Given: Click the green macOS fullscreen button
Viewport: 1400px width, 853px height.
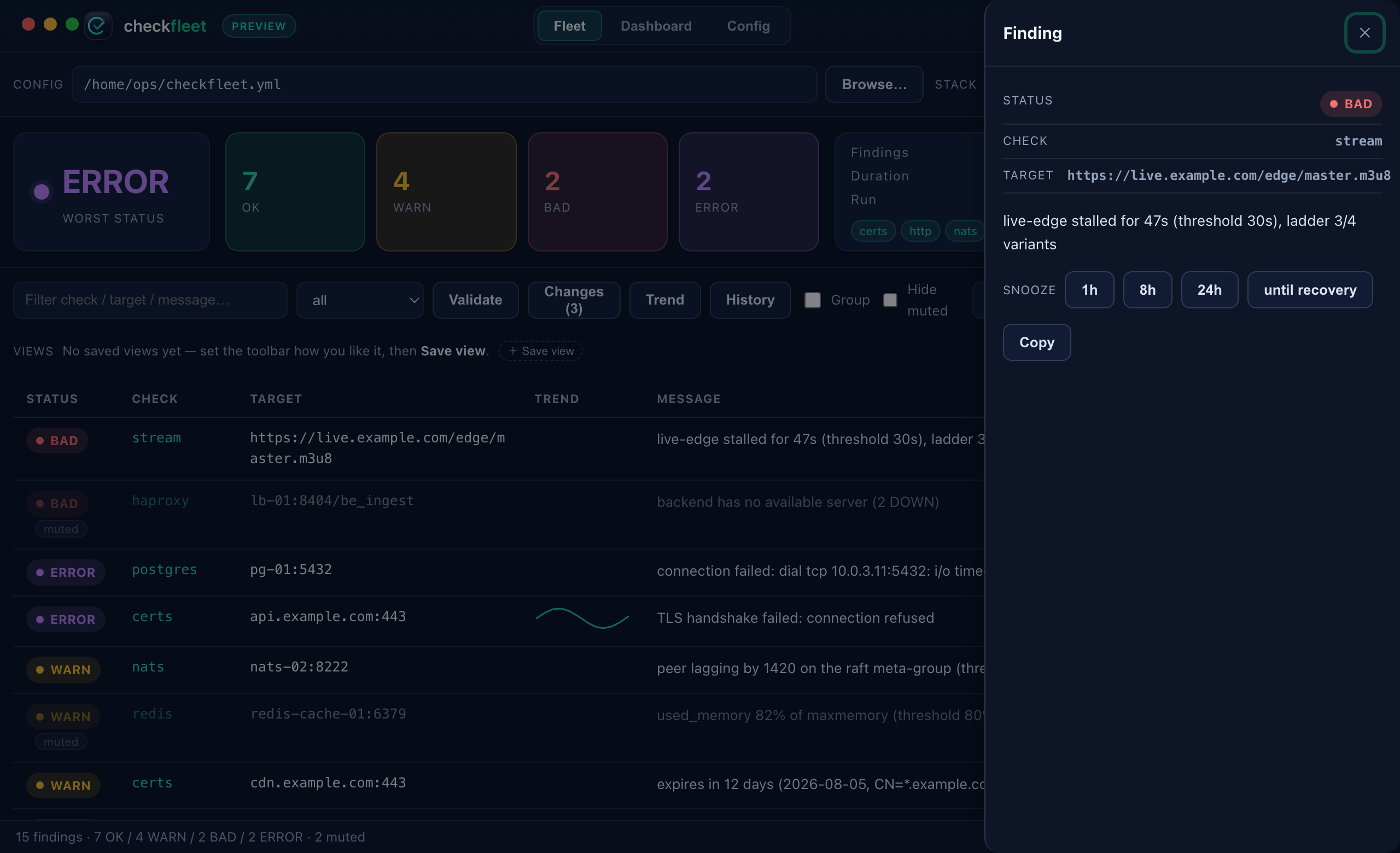Looking at the screenshot, I should click(x=72, y=24).
